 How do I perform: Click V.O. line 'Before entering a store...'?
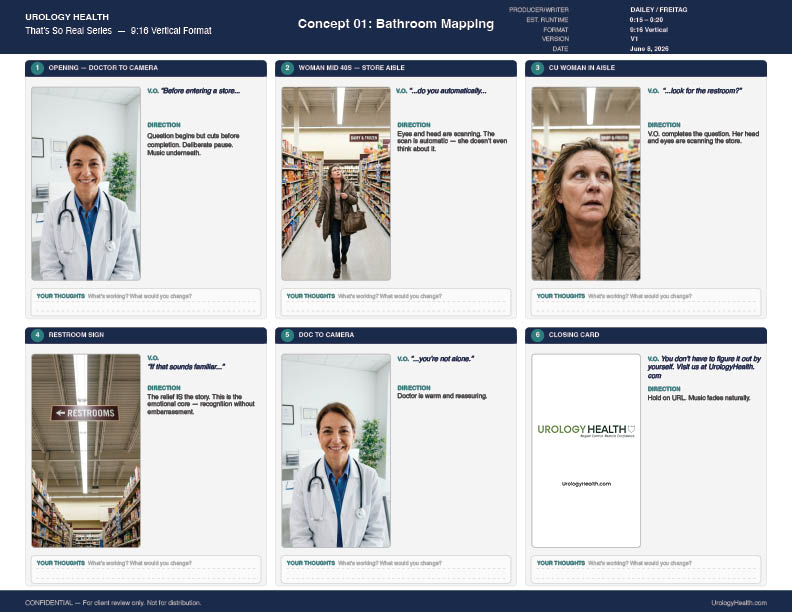click(x=201, y=91)
